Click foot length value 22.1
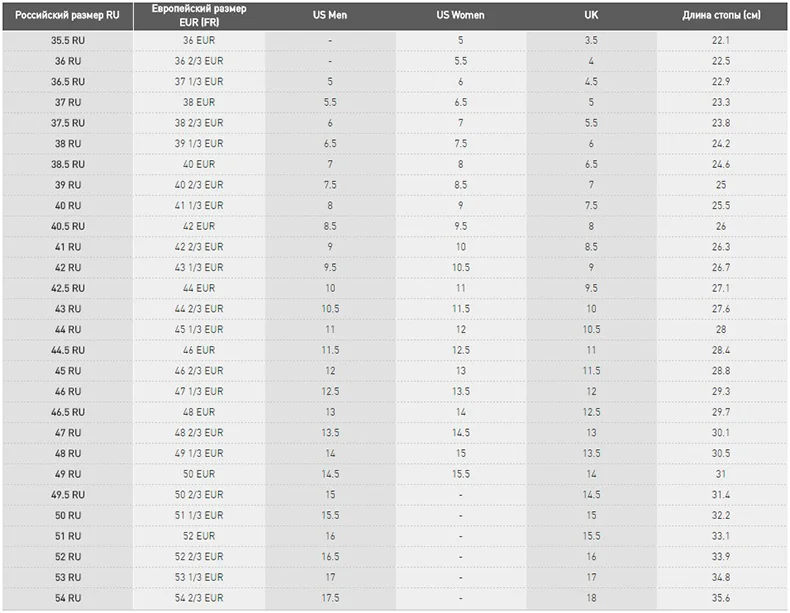 [721, 40]
